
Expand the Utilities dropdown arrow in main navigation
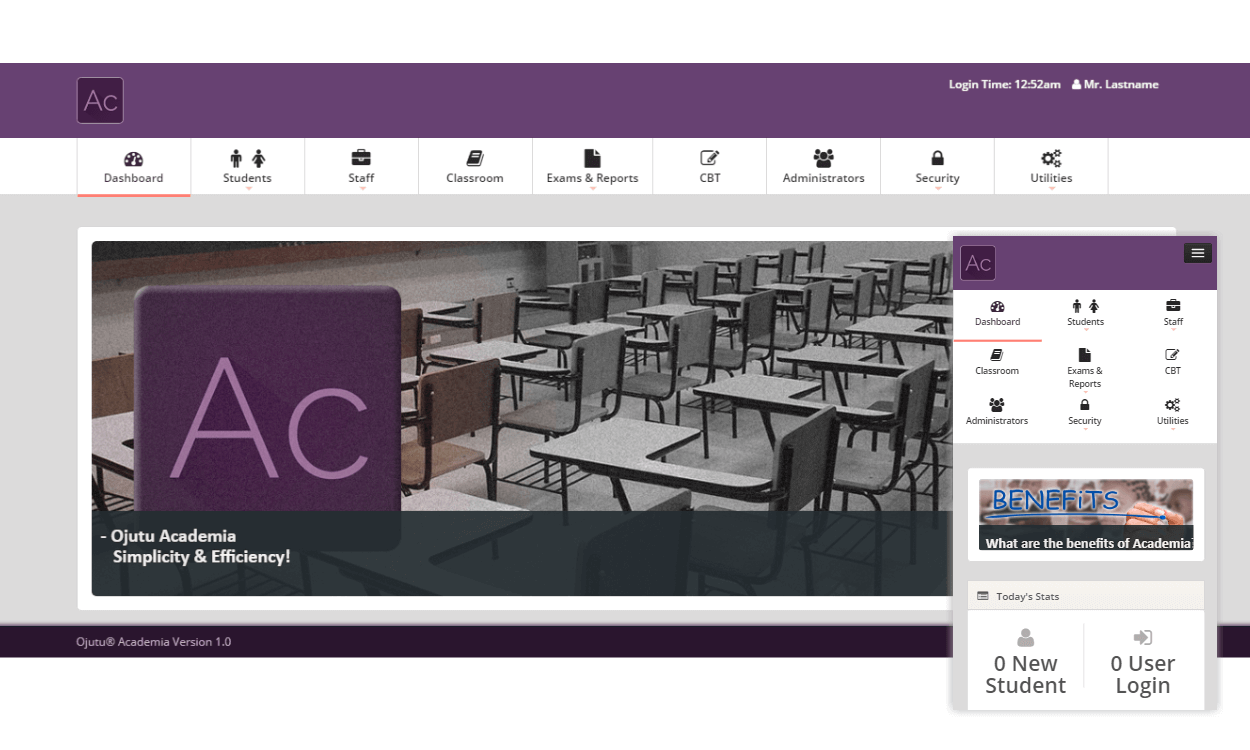[1052, 188]
